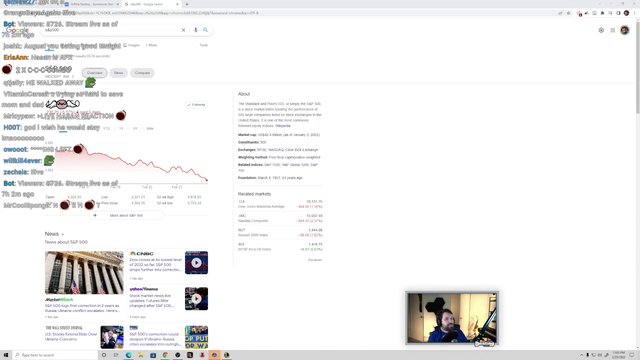Select the News chip
This screenshot has width=640, height=360.
[x=118, y=73]
